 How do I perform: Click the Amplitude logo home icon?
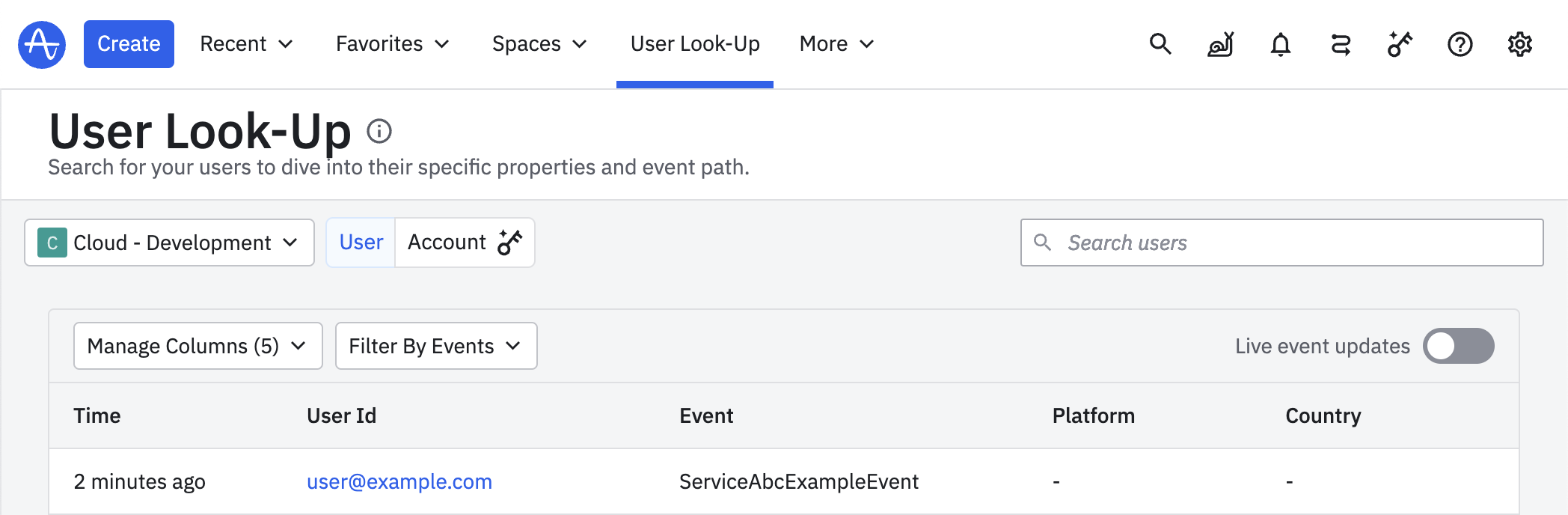tap(42, 44)
